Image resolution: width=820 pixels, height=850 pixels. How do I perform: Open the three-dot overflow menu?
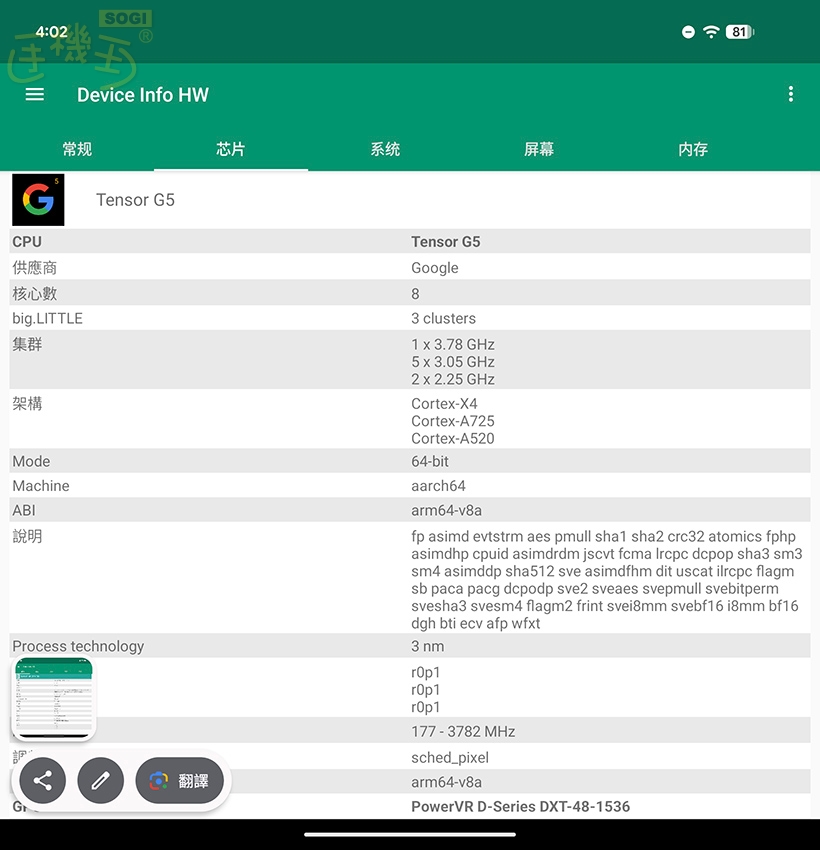click(x=790, y=94)
